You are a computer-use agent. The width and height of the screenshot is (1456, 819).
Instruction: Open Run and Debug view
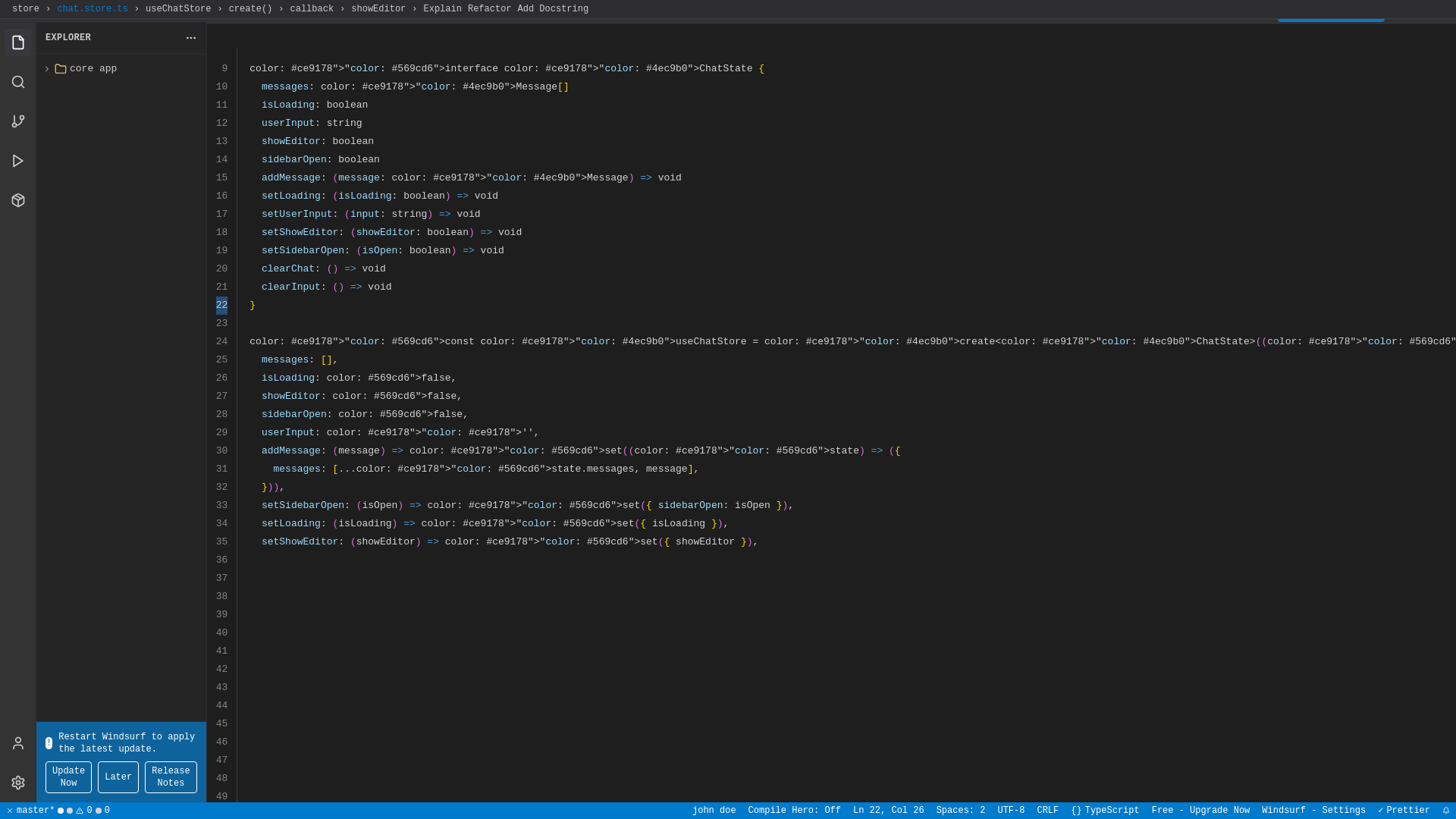18,161
